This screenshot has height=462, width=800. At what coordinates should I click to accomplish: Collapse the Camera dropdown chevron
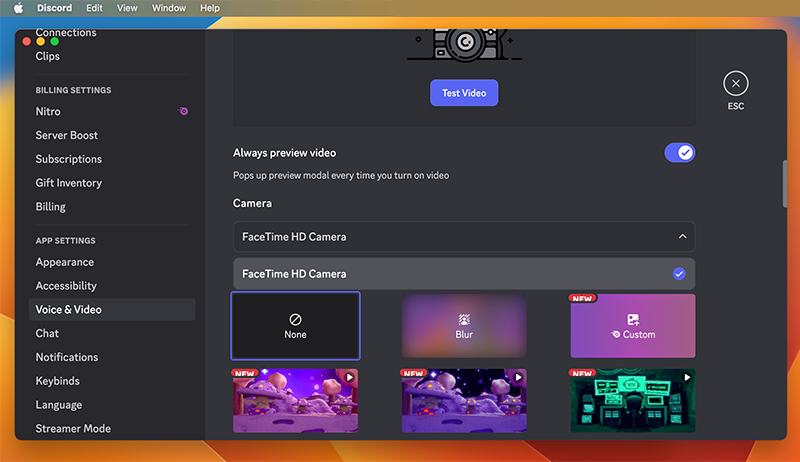pyautogui.click(x=682, y=237)
